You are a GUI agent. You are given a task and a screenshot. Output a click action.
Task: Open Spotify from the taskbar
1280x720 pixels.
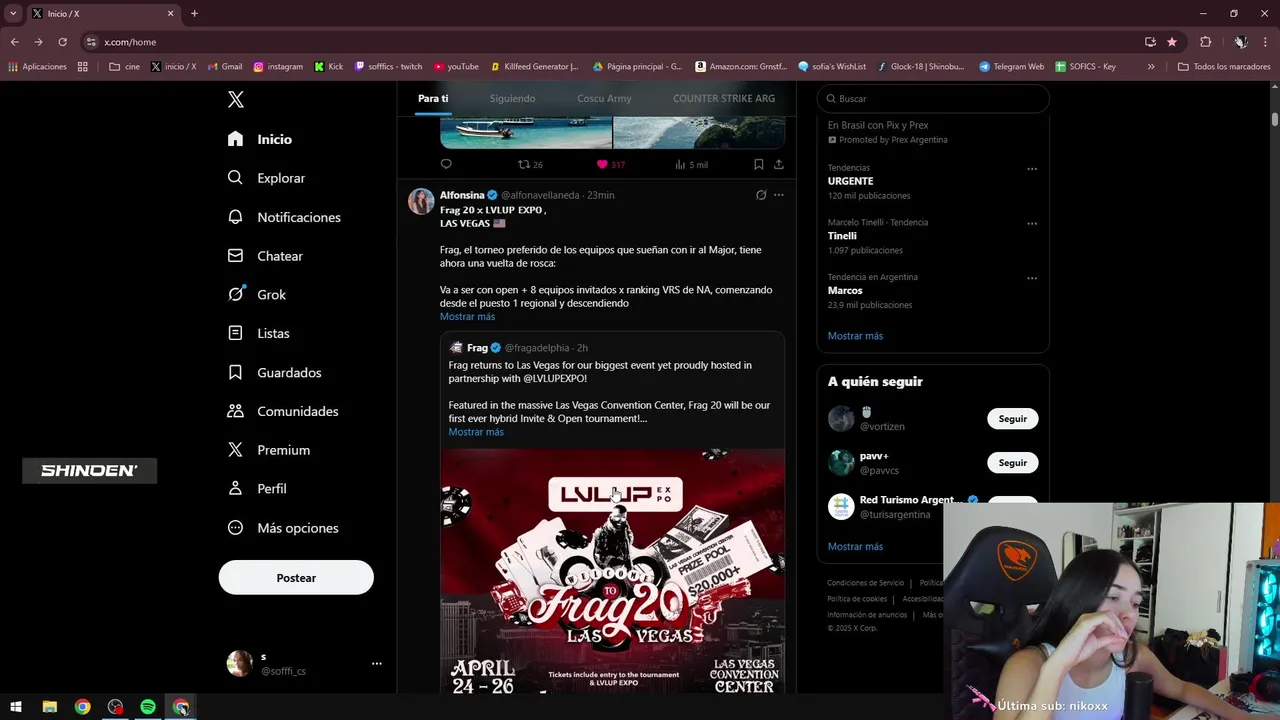coord(148,707)
